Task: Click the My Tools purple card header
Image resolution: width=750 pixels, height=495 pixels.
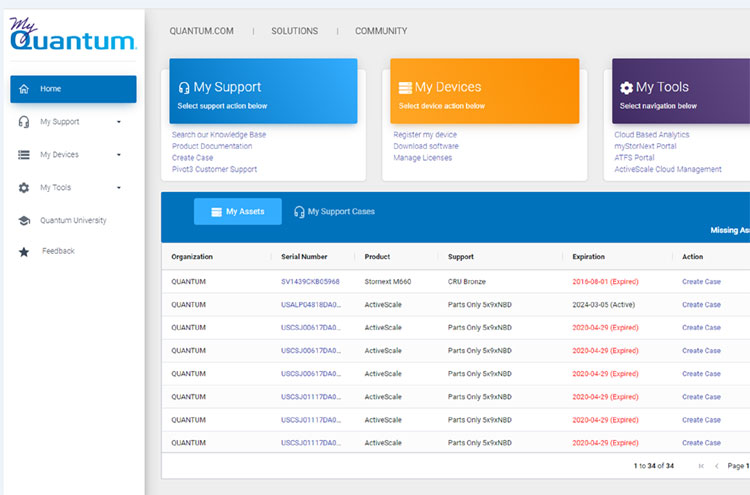Action: pos(681,91)
